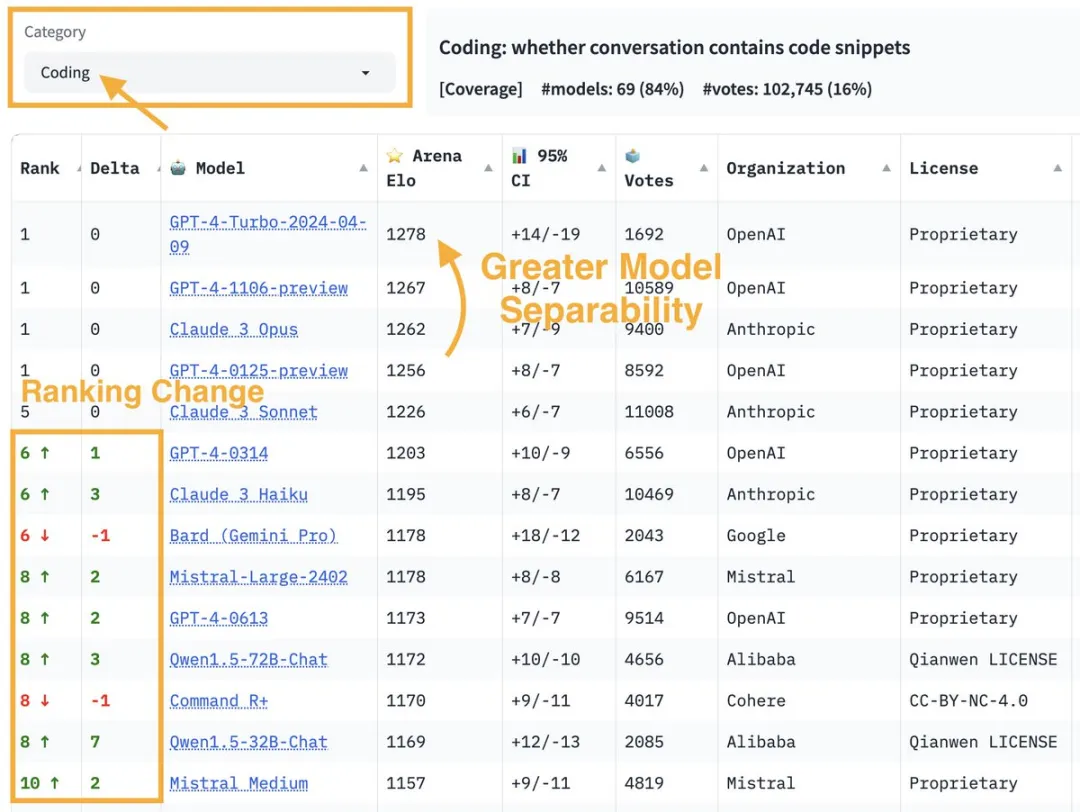
Task: Click the Votes column sort arrow
Action: point(704,168)
